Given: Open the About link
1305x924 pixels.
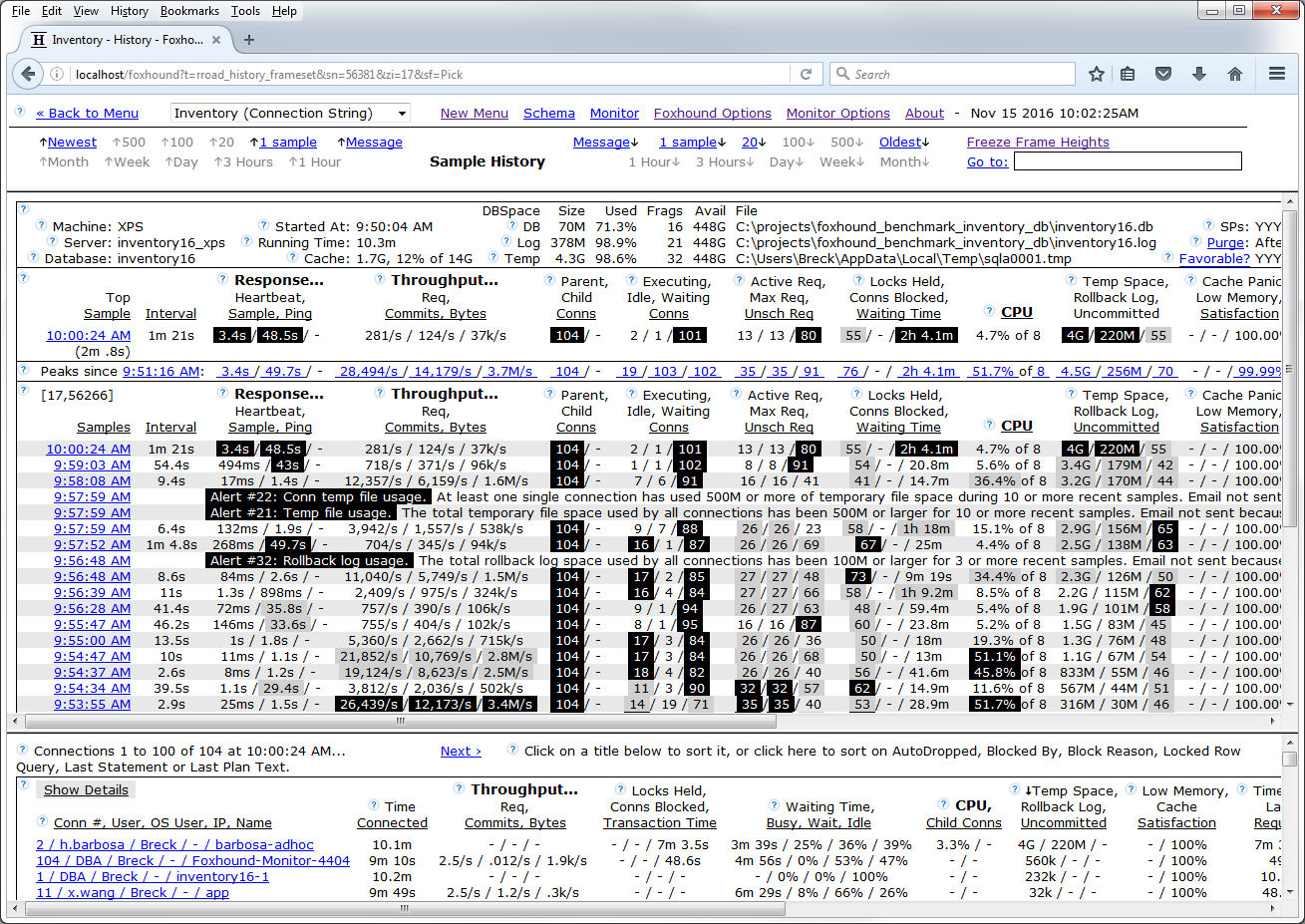Looking at the screenshot, I should (x=924, y=114).
